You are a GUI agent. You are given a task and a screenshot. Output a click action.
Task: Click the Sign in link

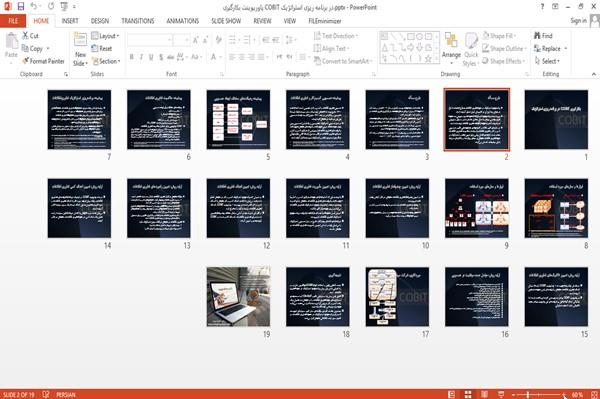coord(578,21)
